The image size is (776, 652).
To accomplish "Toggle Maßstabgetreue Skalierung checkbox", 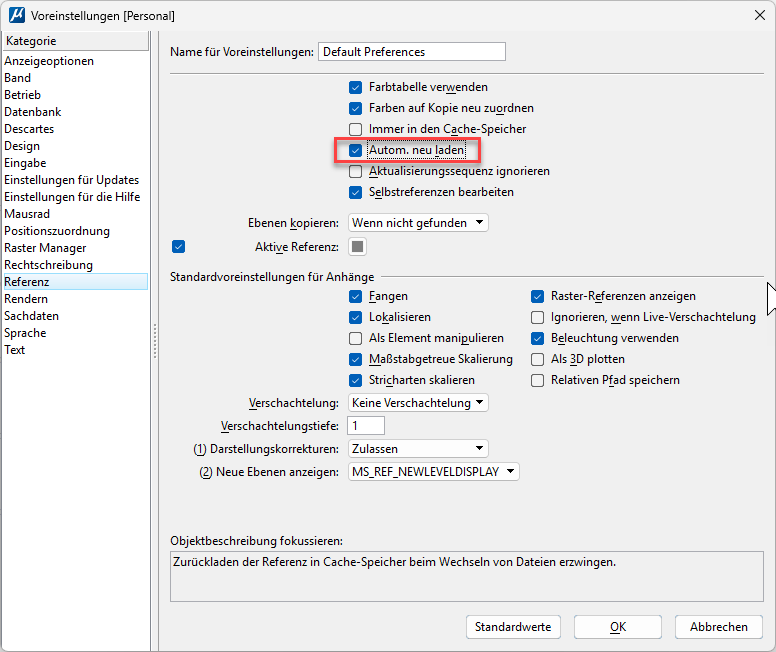I will tap(355, 359).
